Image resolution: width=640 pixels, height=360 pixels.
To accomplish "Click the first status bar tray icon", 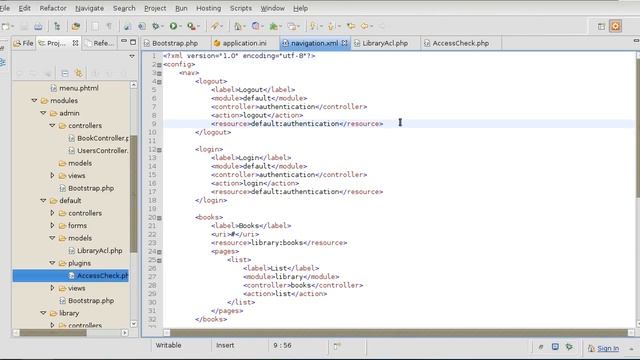I will coord(540,347).
